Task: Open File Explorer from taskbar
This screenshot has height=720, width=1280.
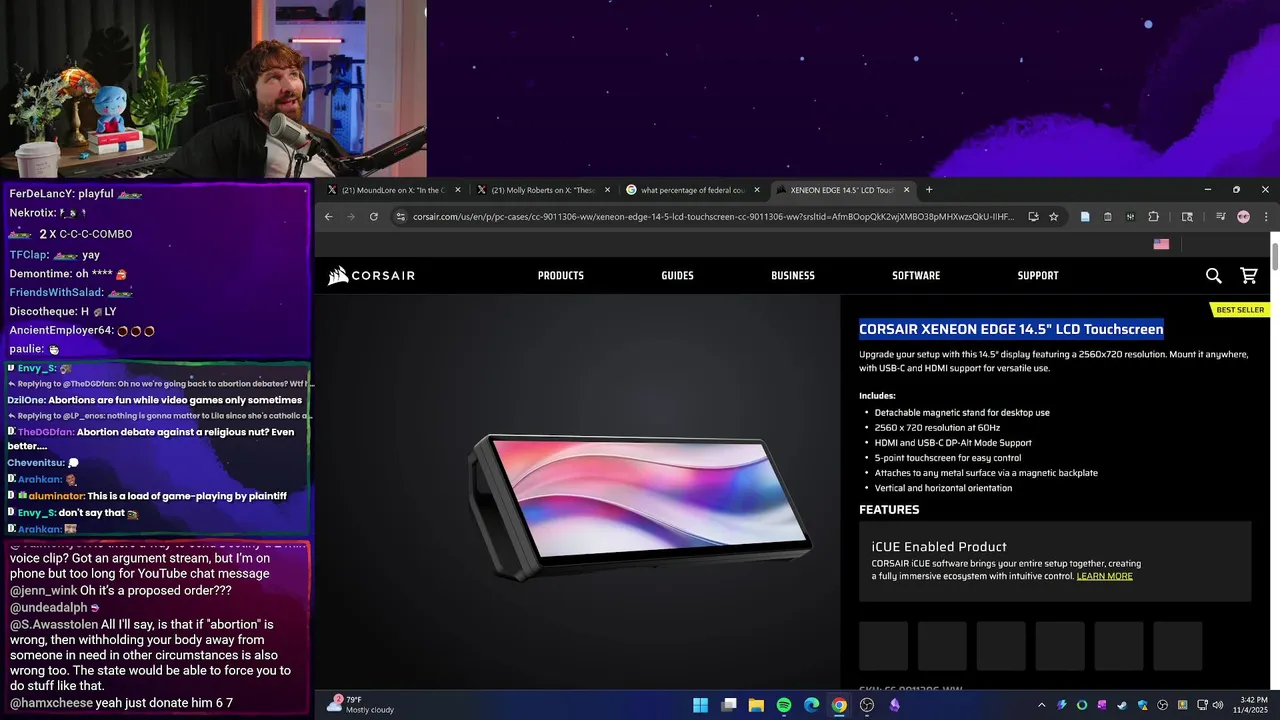Action: tap(756, 705)
